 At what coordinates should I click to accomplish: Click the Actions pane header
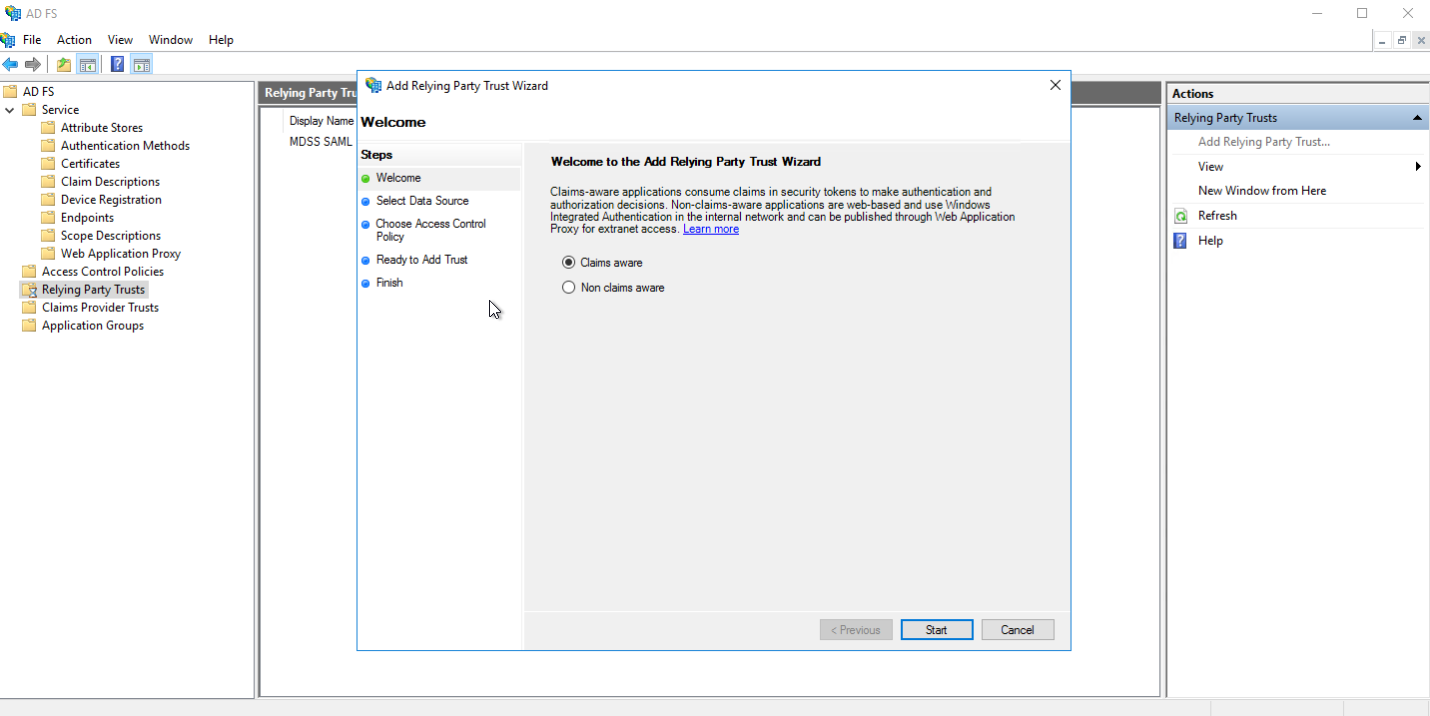[x=1298, y=94]
